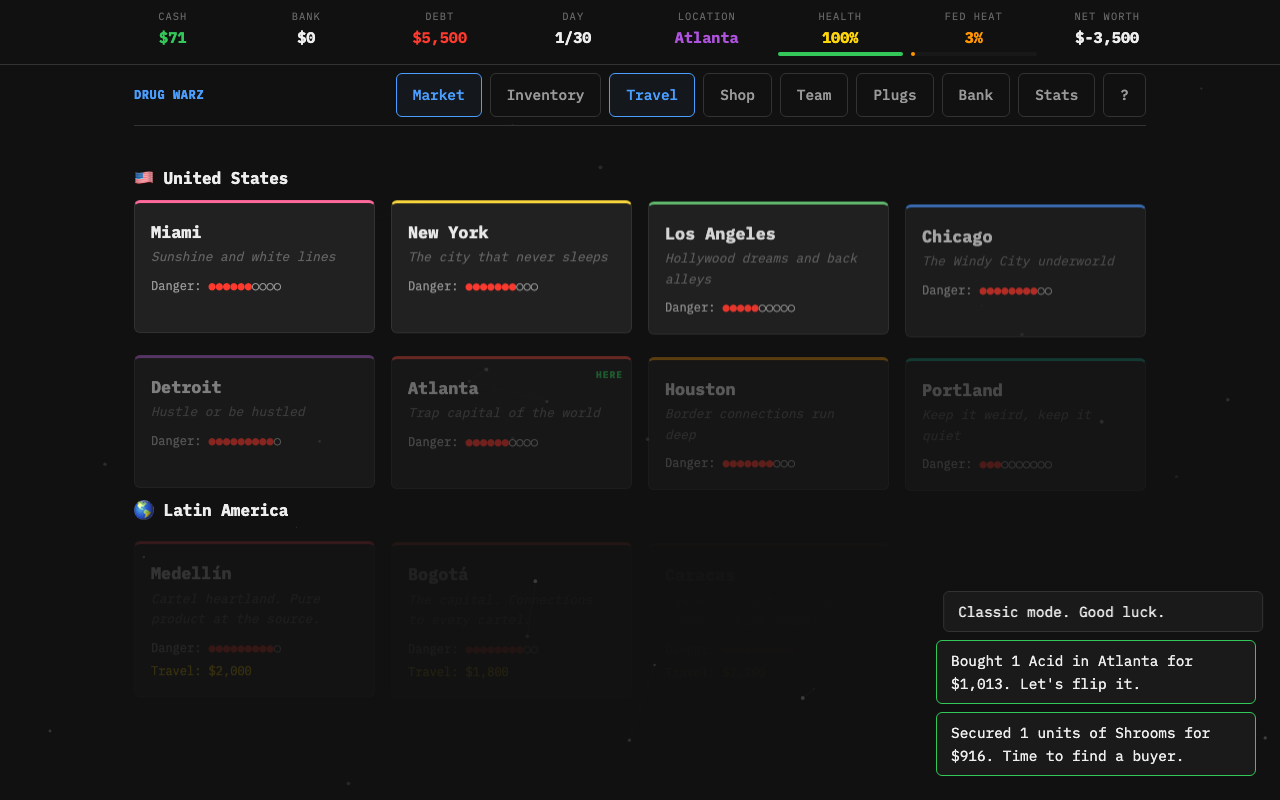
Task: Travel to Miami city card
Action: (x=254, y=266)
